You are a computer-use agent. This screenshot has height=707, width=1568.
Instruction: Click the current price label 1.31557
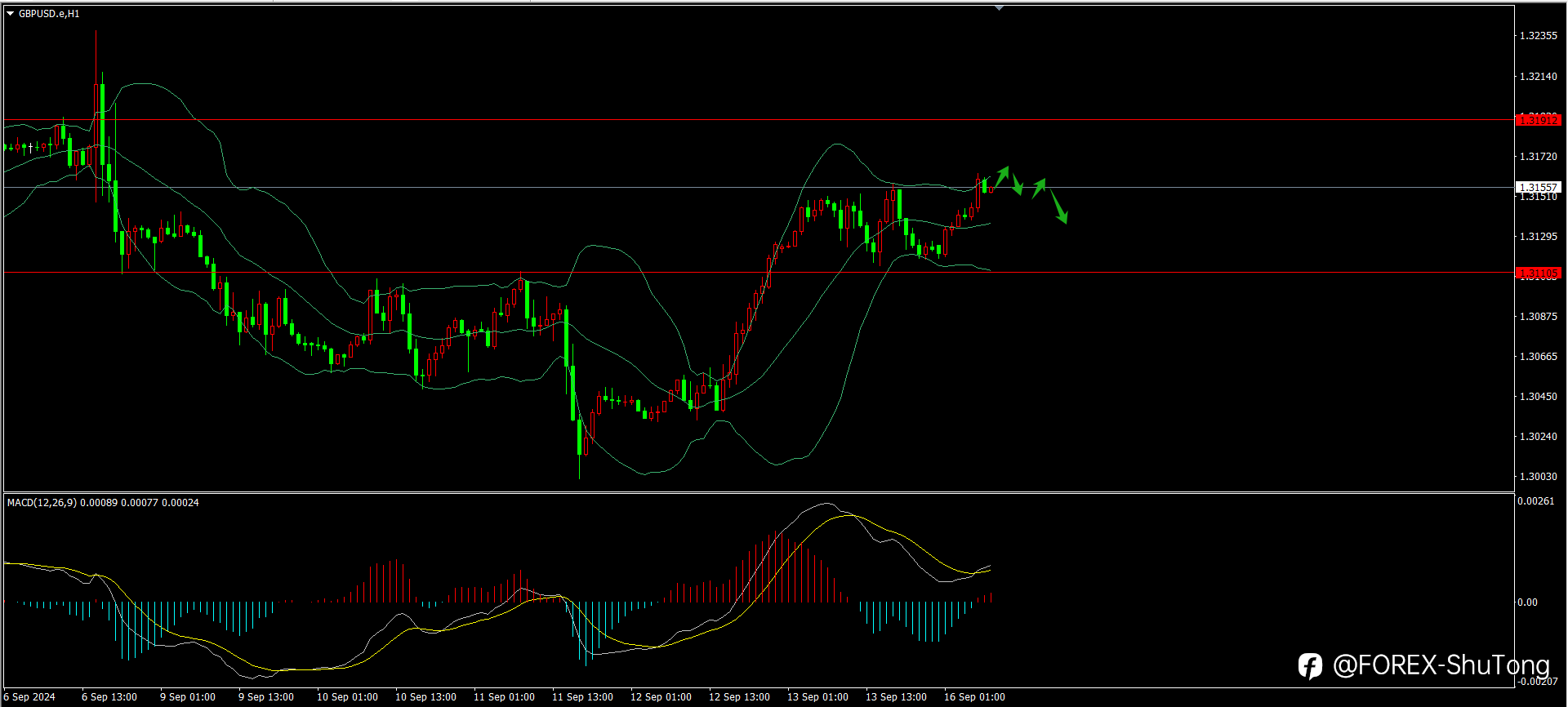(1538, 188)
